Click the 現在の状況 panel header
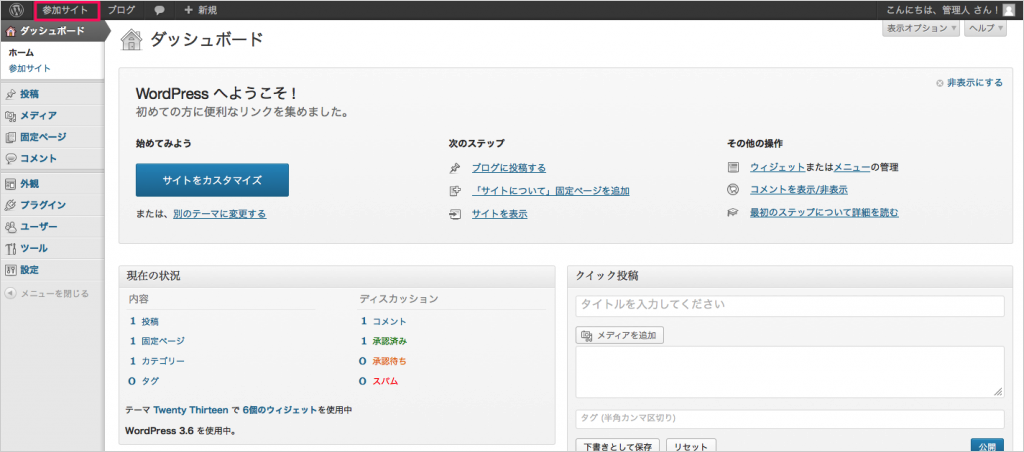Screen dimensions: 1024x452 coord(336,276)
